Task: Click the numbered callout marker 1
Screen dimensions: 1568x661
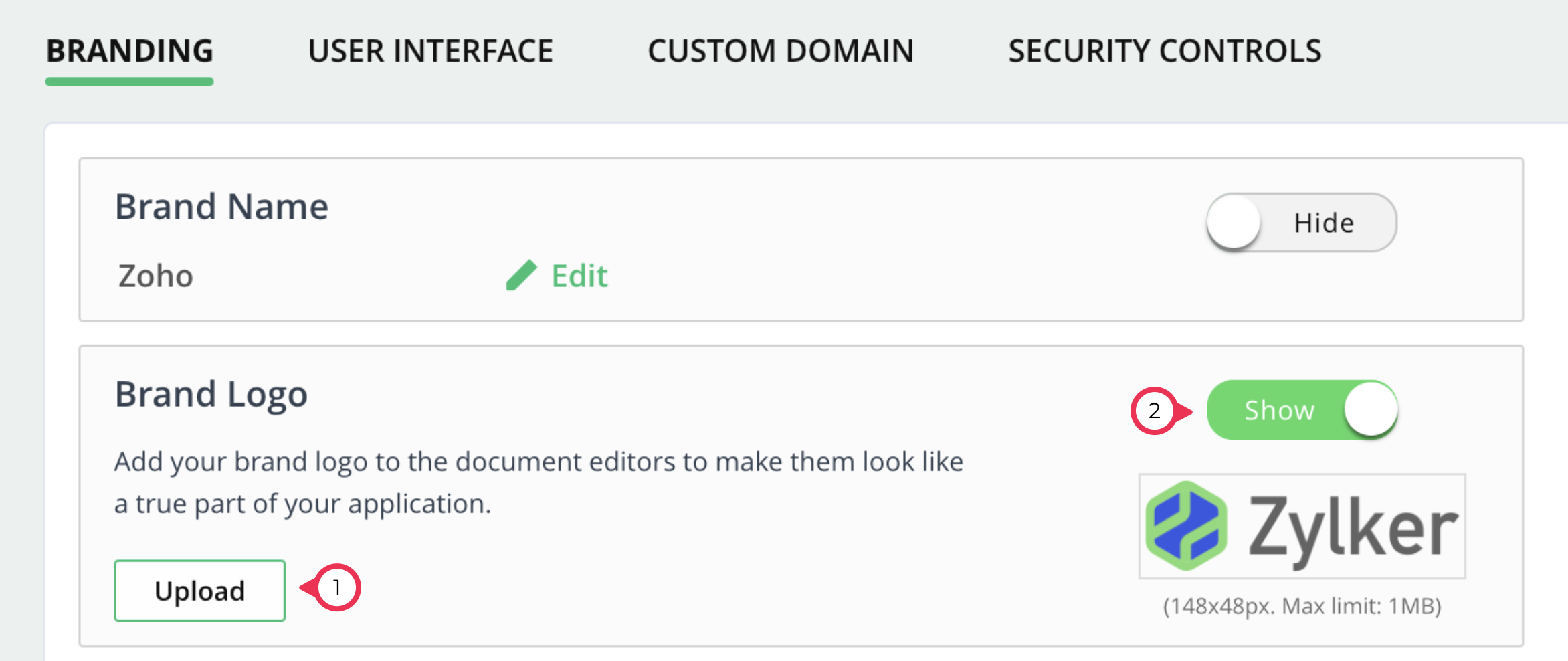Action: tap(336, 587)
